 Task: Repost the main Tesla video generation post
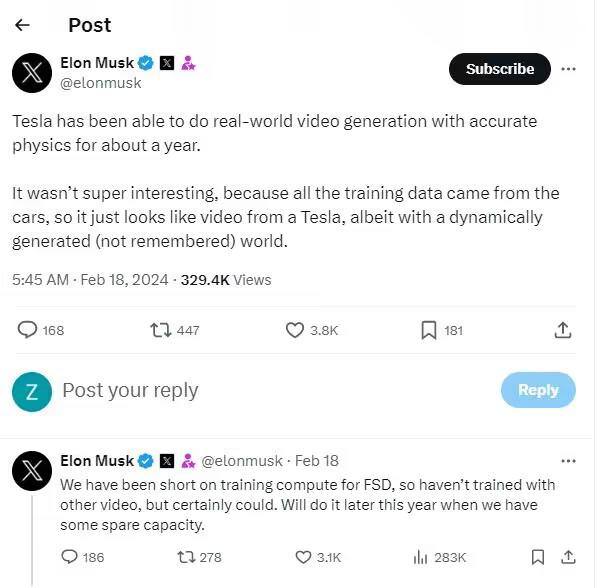[159, 330]
